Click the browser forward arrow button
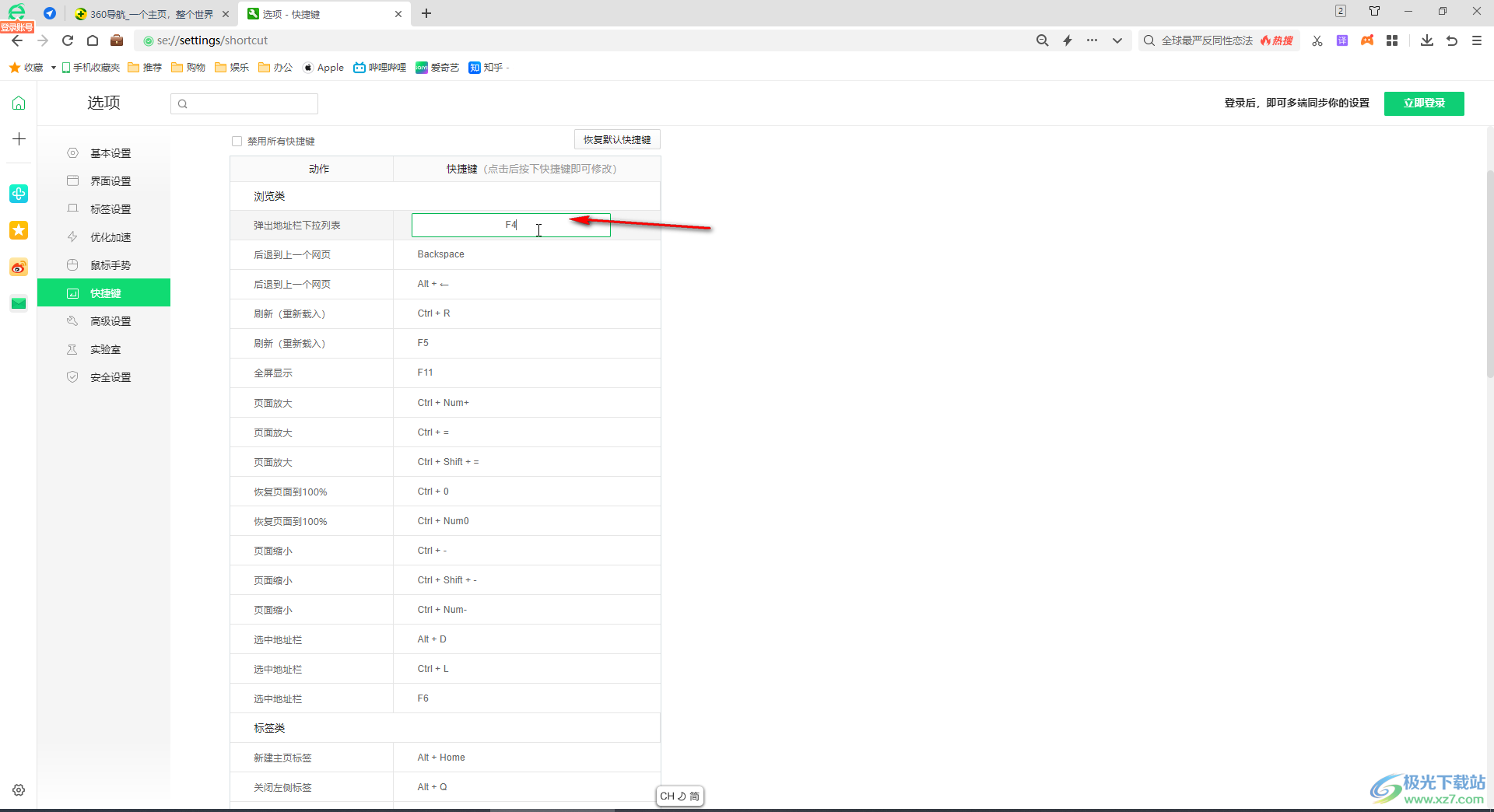The image size is (1494, 812). tap(43, 40)
